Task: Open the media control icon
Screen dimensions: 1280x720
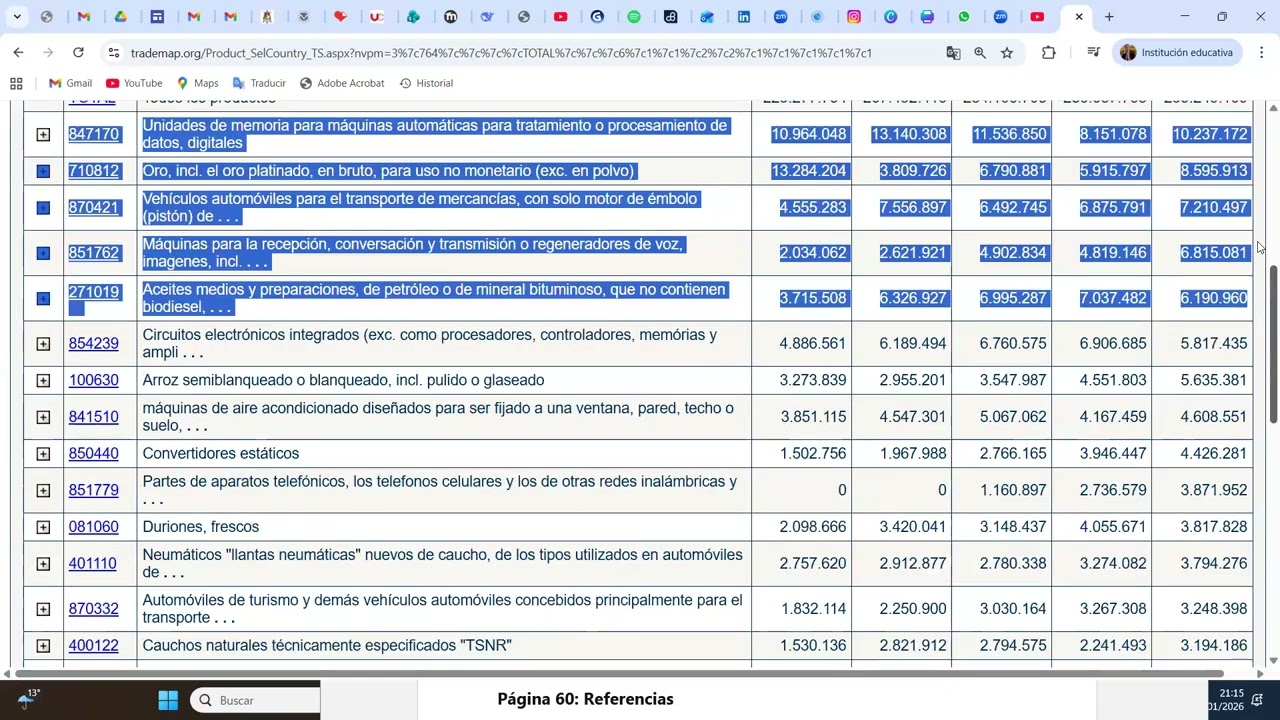Action: [x=1093, y=53]
